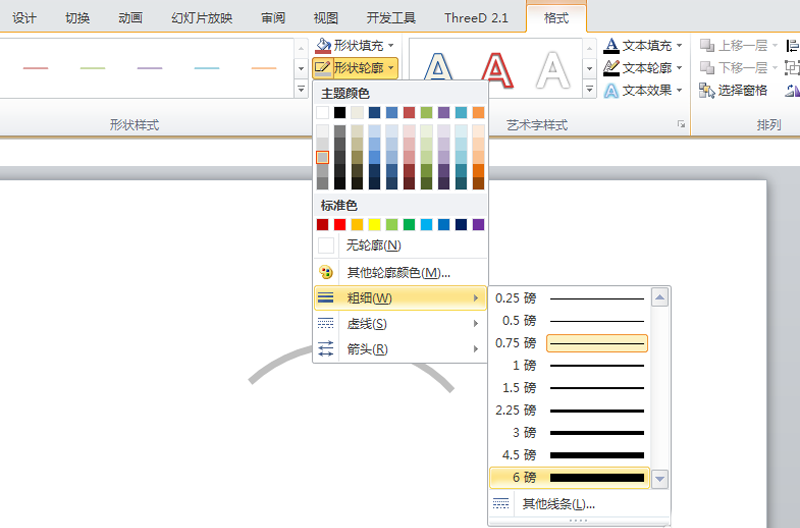Choose 其他轮廓颜色(M) More Outline Colors
The image size is (800, 528).
pyautogui.click(x=401, y=272)
